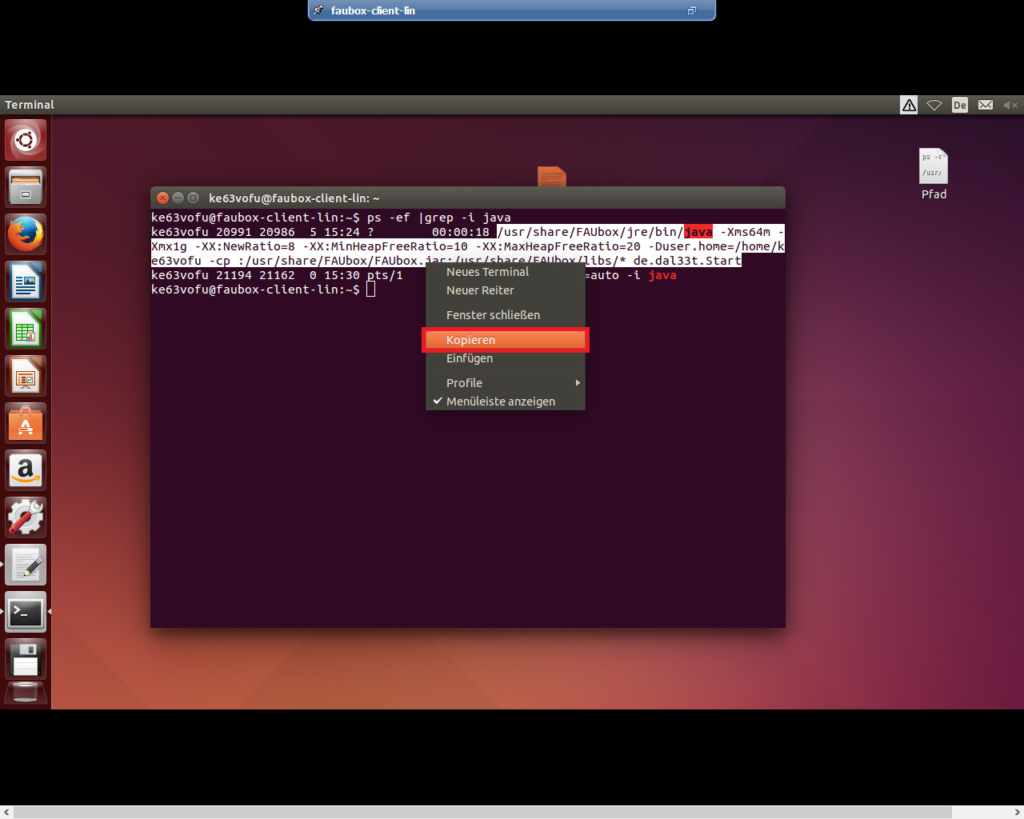
Task: Launch Firefox from the launcher
Action: [25, 234]
